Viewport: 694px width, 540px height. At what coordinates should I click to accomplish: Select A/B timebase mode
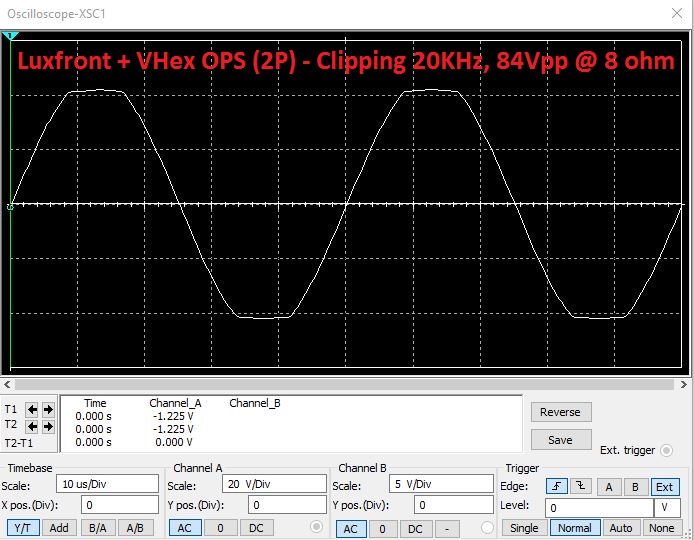pyautogui.click(x=135, y=528)
